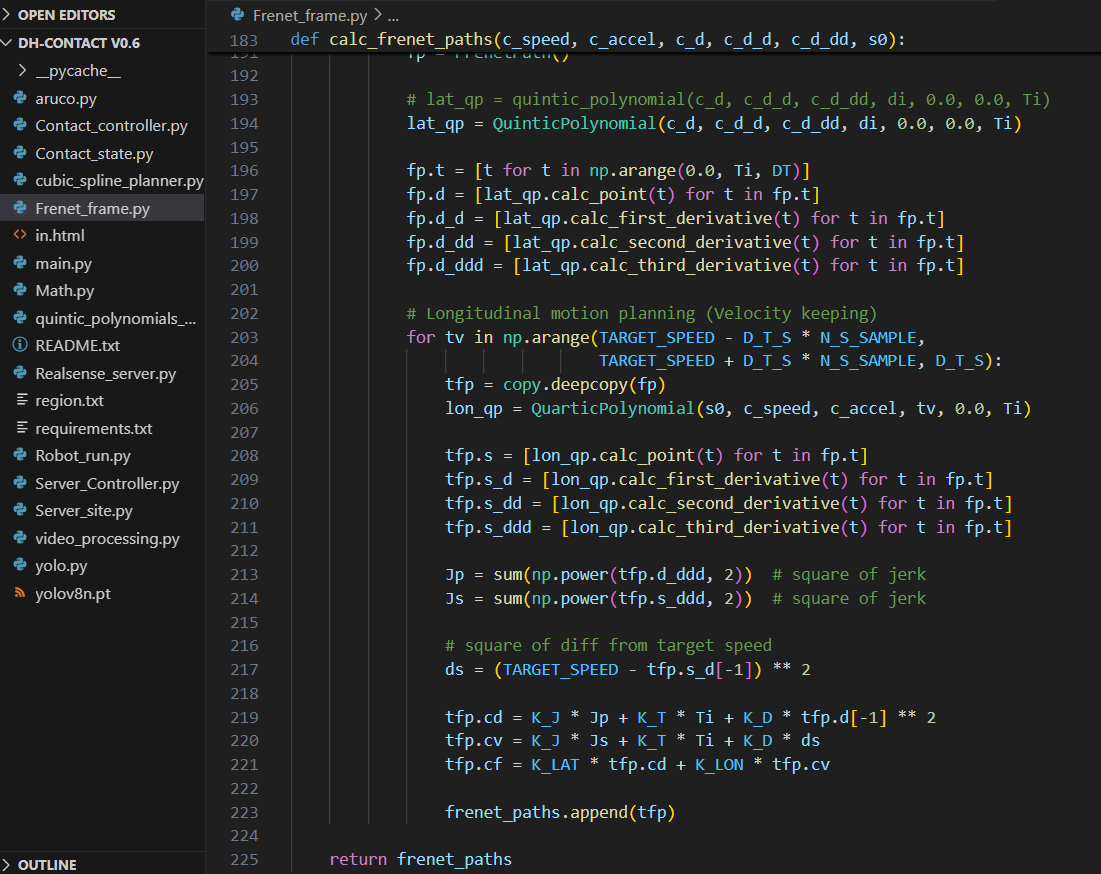
Task: Click the Python icon beside yolo.py
Action: [20, 566]
